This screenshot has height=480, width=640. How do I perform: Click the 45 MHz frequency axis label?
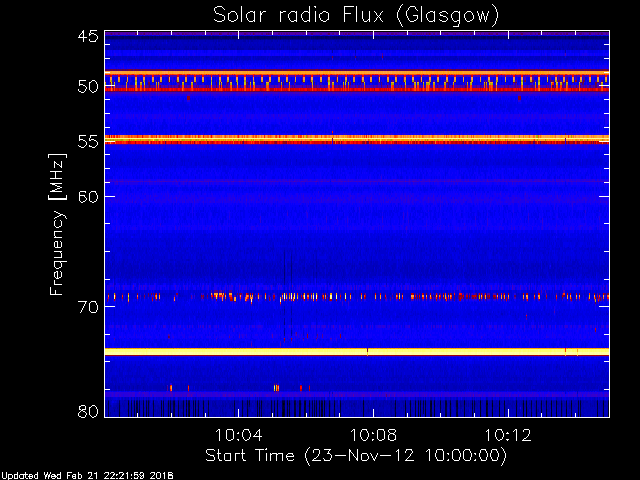88,36
